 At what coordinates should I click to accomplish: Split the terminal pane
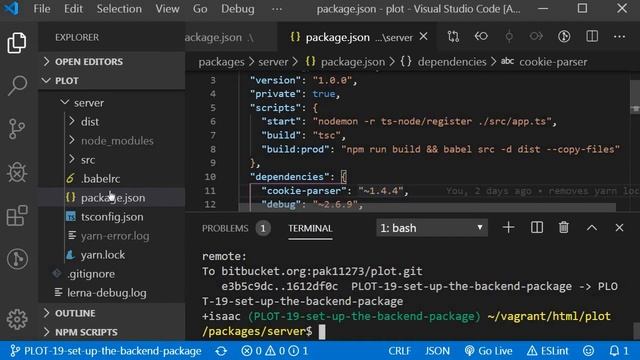click(537, 227)
